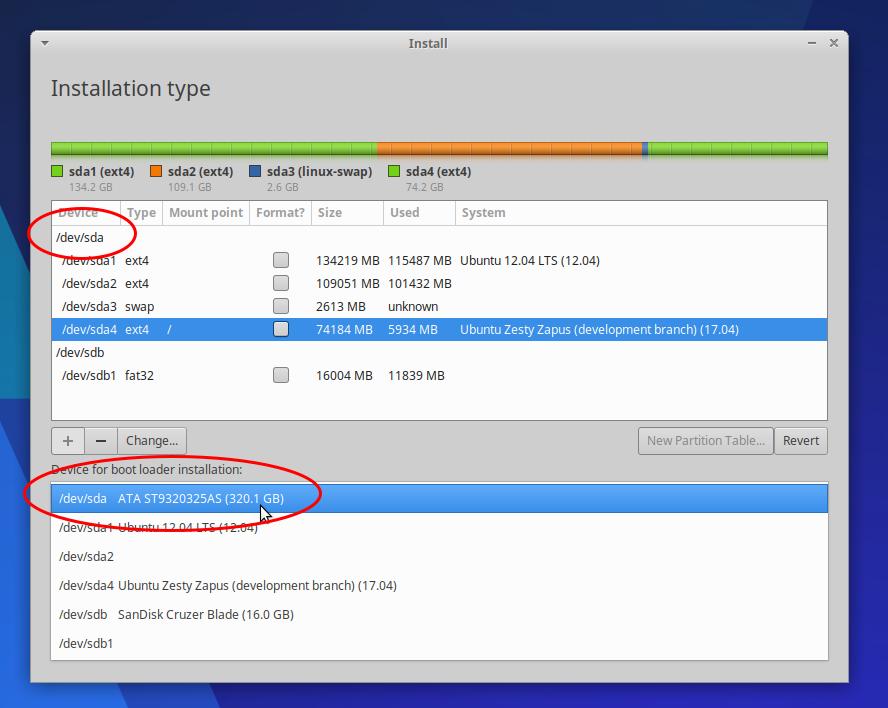Click the '/' mount point cell of sda4
Screen dimensions: 888x708
pos(169,329)
